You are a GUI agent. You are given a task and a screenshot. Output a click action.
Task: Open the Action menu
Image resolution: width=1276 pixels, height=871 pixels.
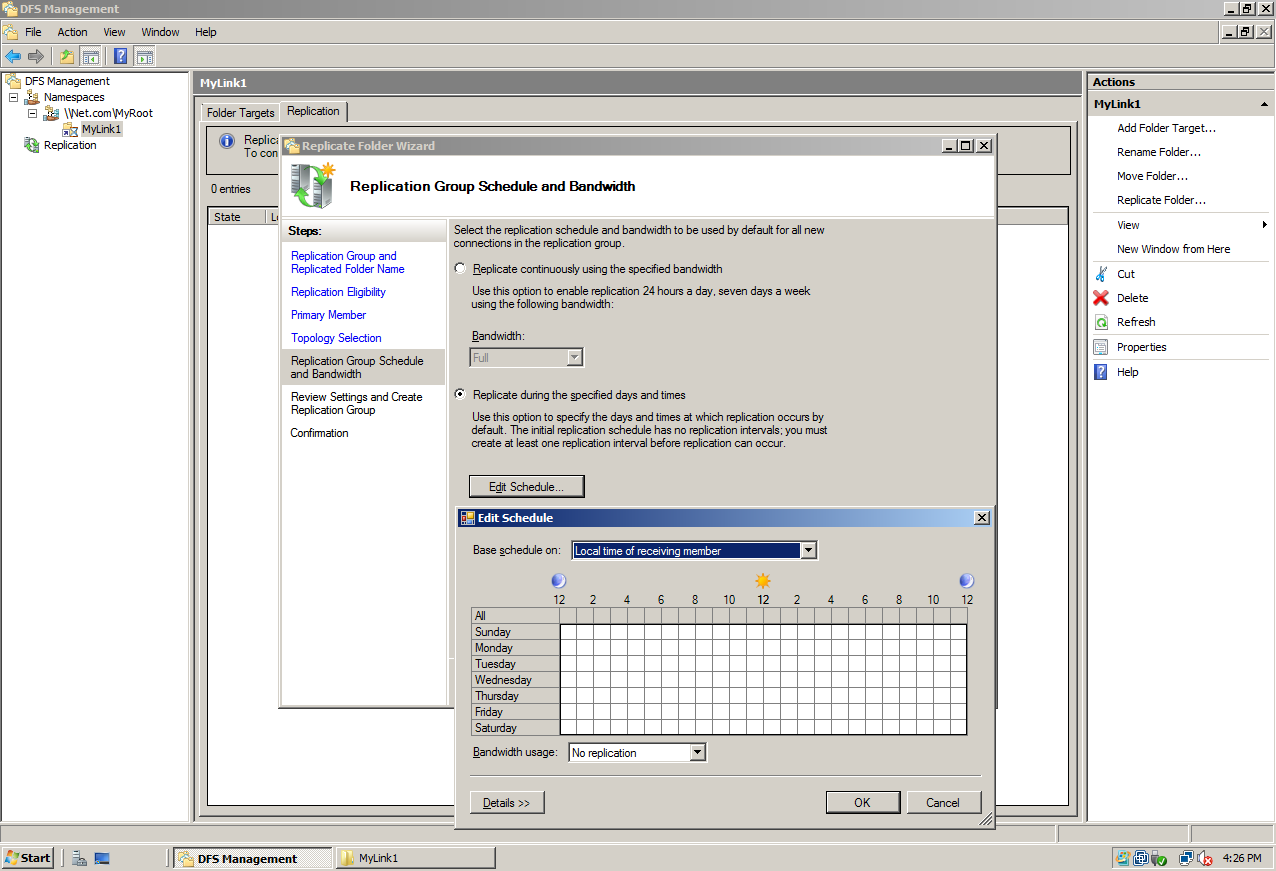click(x=72, y=32)
